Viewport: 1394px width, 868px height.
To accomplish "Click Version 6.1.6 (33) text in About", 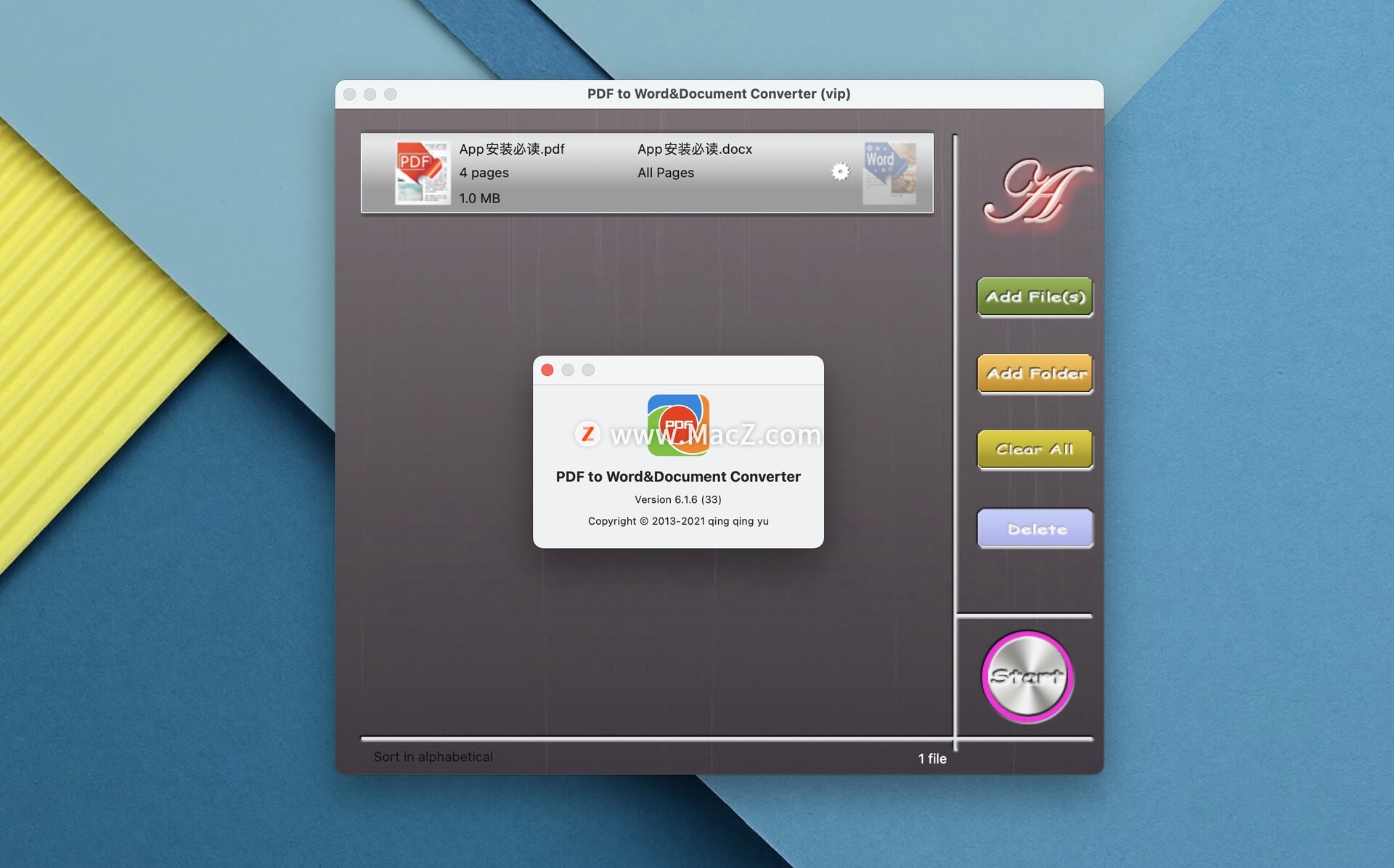I will [678, 499].
